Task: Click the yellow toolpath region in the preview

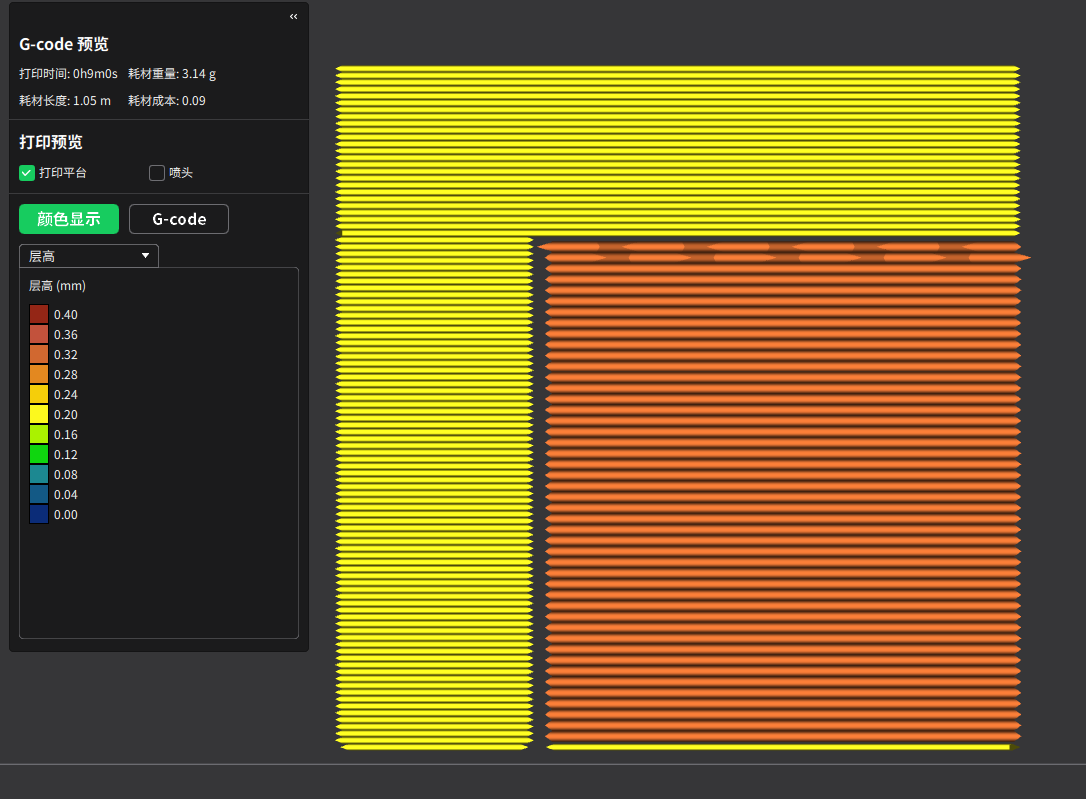Action: 677,150
